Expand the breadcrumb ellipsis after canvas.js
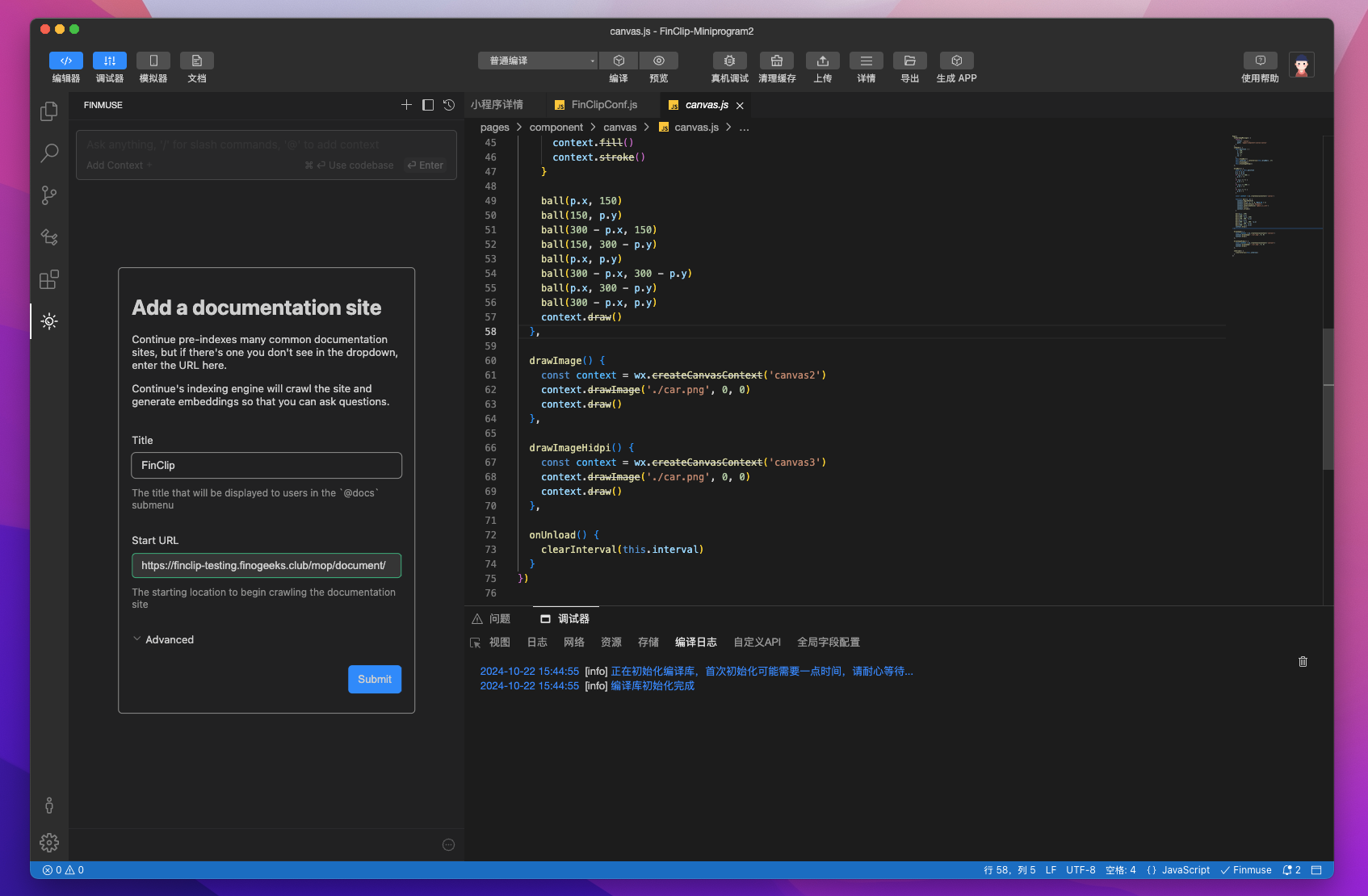1368x896 pixels. tap(744, 128)
